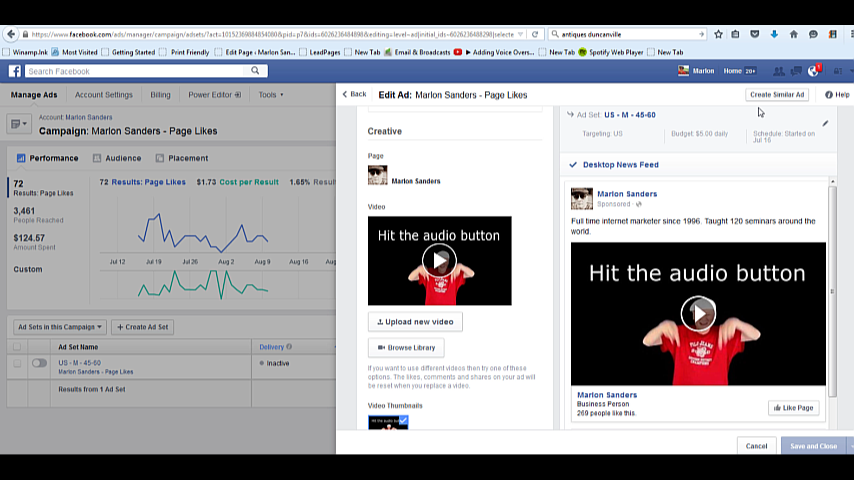The image size is (854, 480).
Task: Click the Like Page button in preview
Action: coord(794,408)
